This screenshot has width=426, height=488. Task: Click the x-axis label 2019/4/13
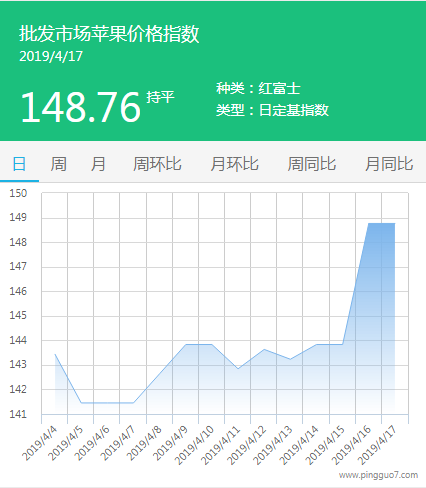[273, 445]
